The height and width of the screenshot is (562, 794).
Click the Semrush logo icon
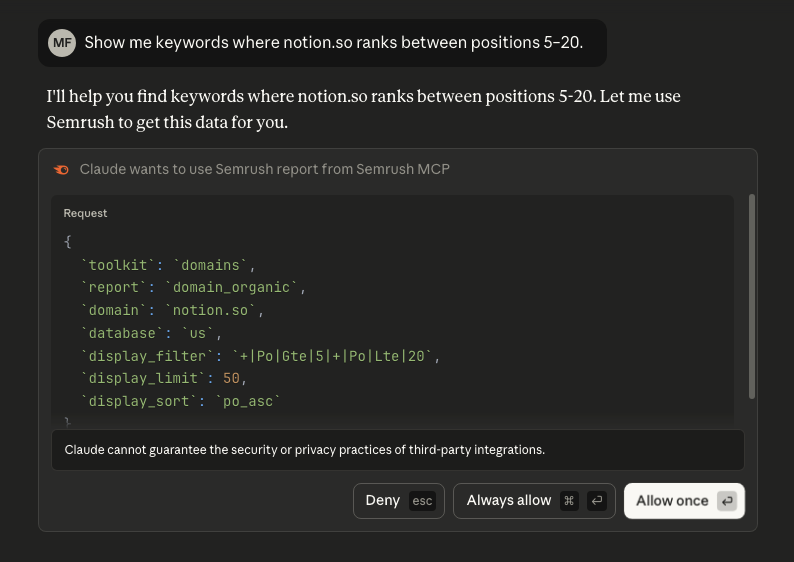[x=62, y=170]
